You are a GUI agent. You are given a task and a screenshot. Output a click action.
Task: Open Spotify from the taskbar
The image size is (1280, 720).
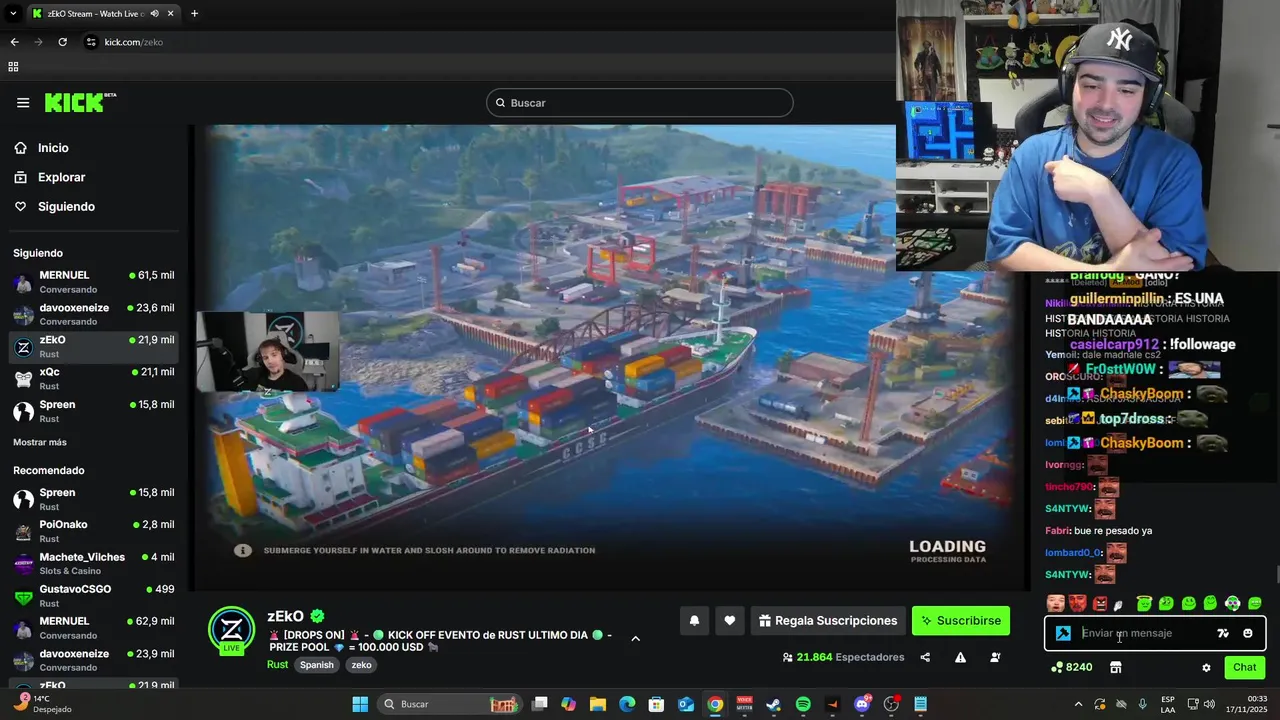(803, 704)
